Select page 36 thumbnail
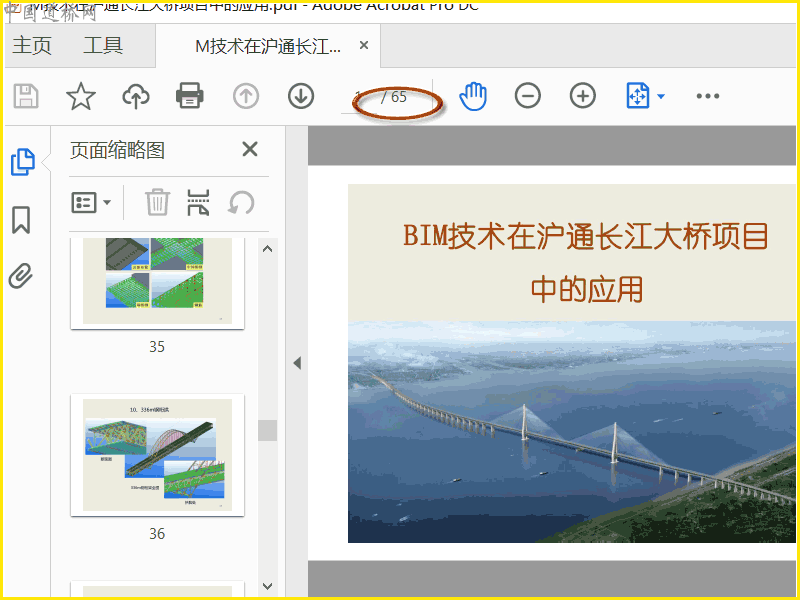800x600 pixels. click(x=157, y=455)
